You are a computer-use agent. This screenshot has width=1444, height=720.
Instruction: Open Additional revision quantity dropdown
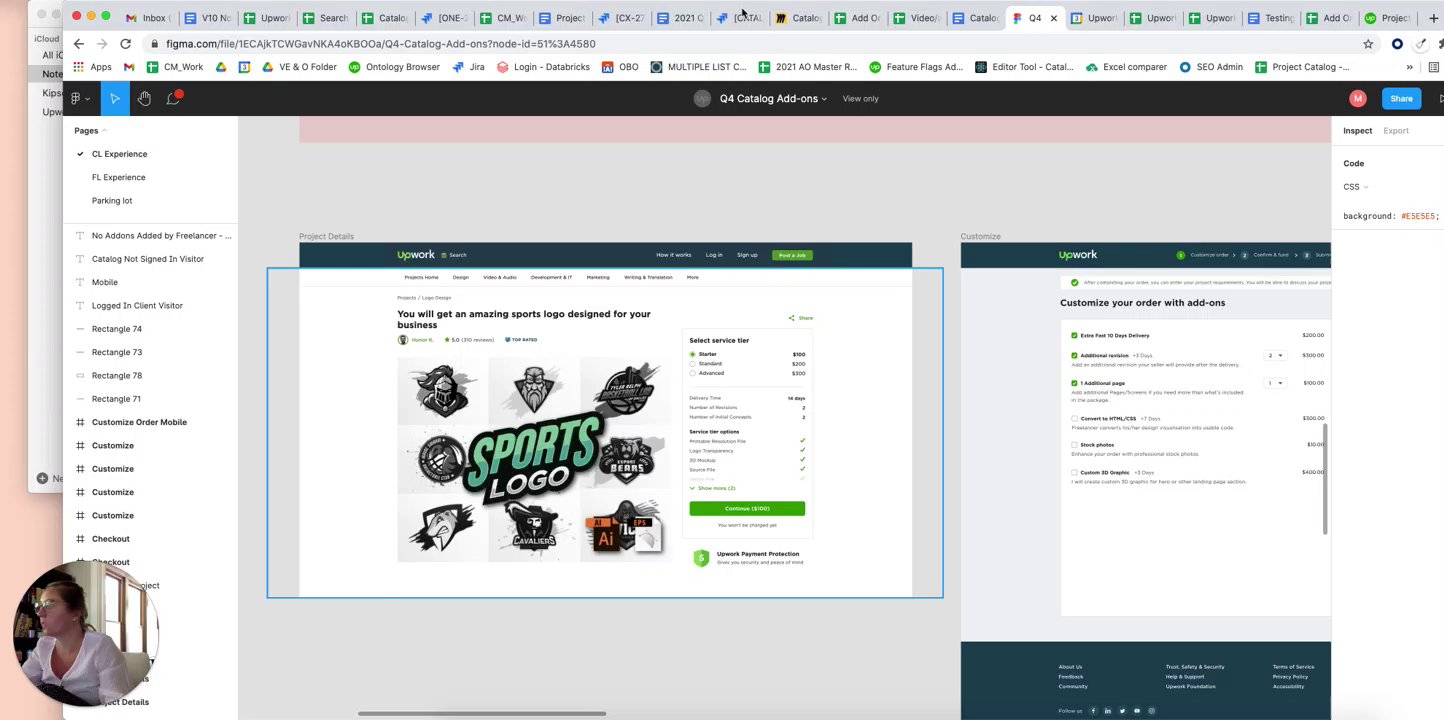(x=1276, y=355)
